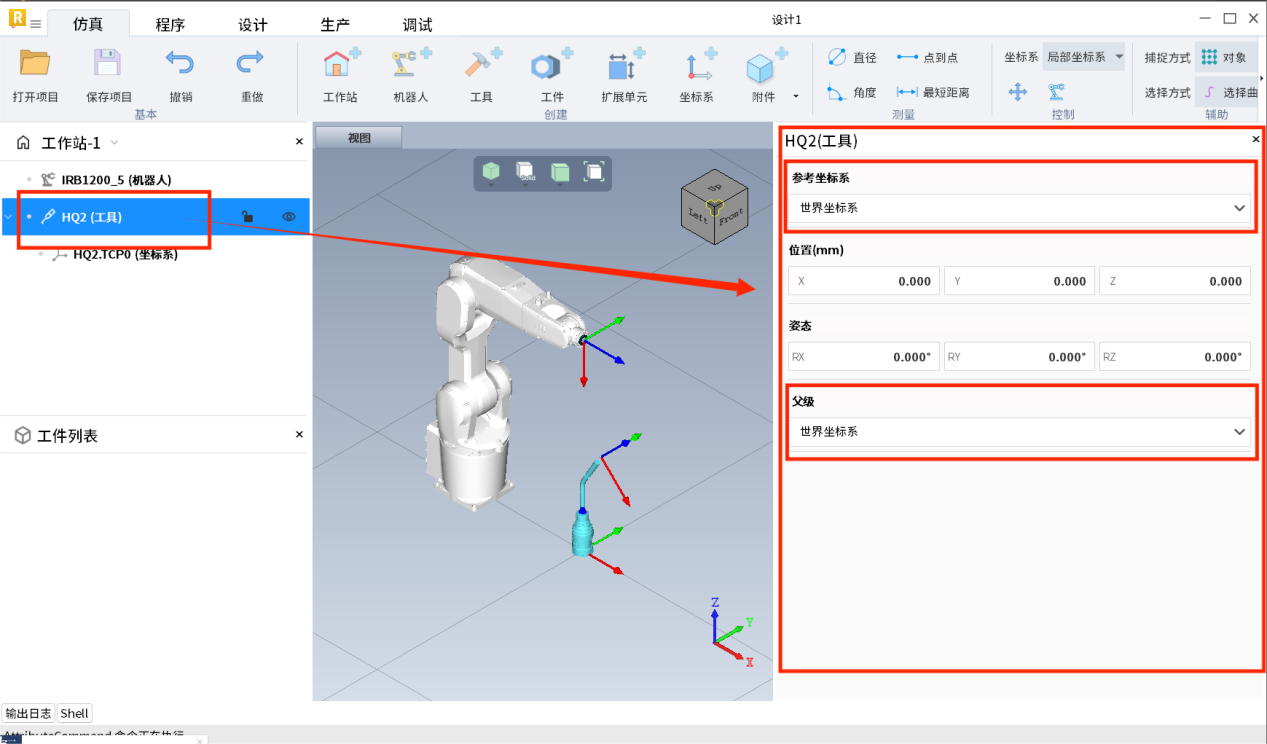
Task: Toggle 对象 snap mode
Action: (1224, 58)
